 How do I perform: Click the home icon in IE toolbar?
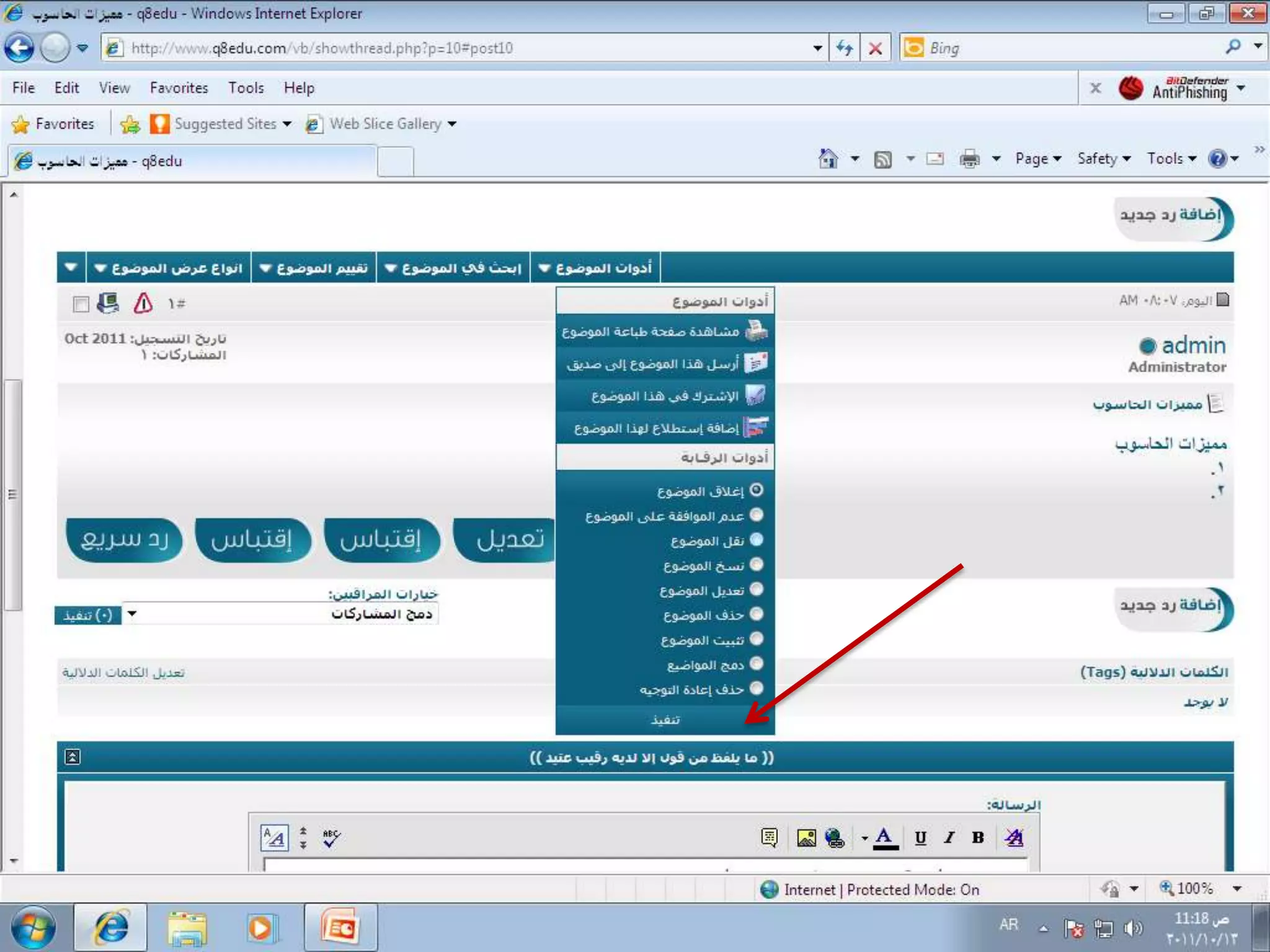(828, 159)
